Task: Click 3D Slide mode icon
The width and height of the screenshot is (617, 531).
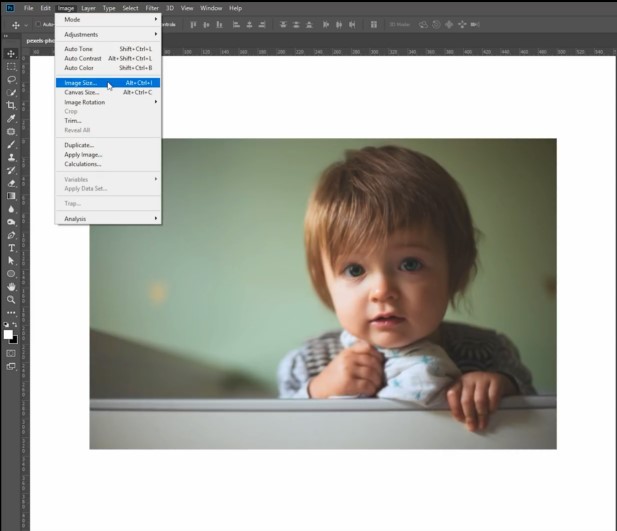Action: (x=462, y=25)
